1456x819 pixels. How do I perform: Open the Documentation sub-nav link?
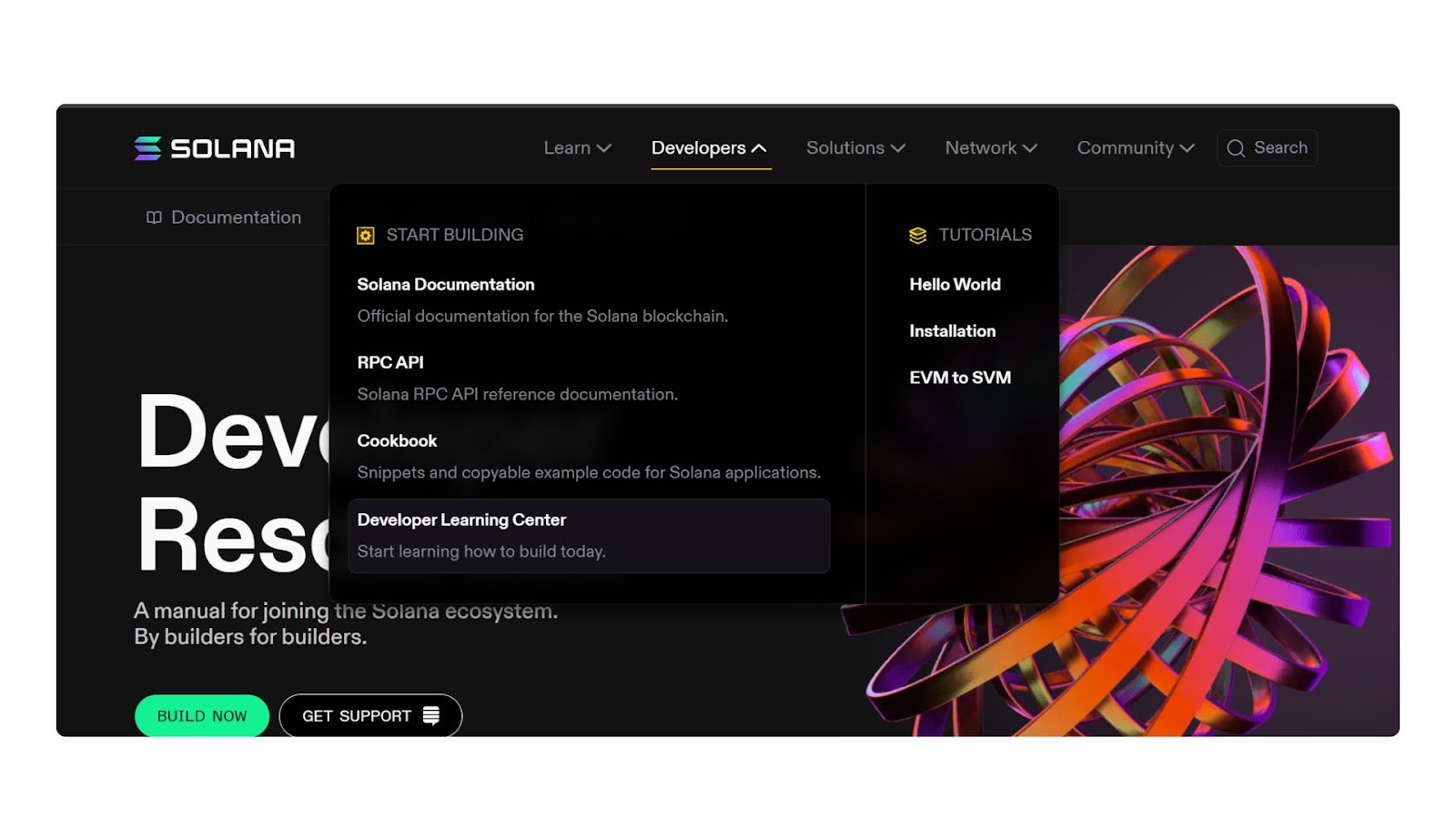[x=224, y=217]
